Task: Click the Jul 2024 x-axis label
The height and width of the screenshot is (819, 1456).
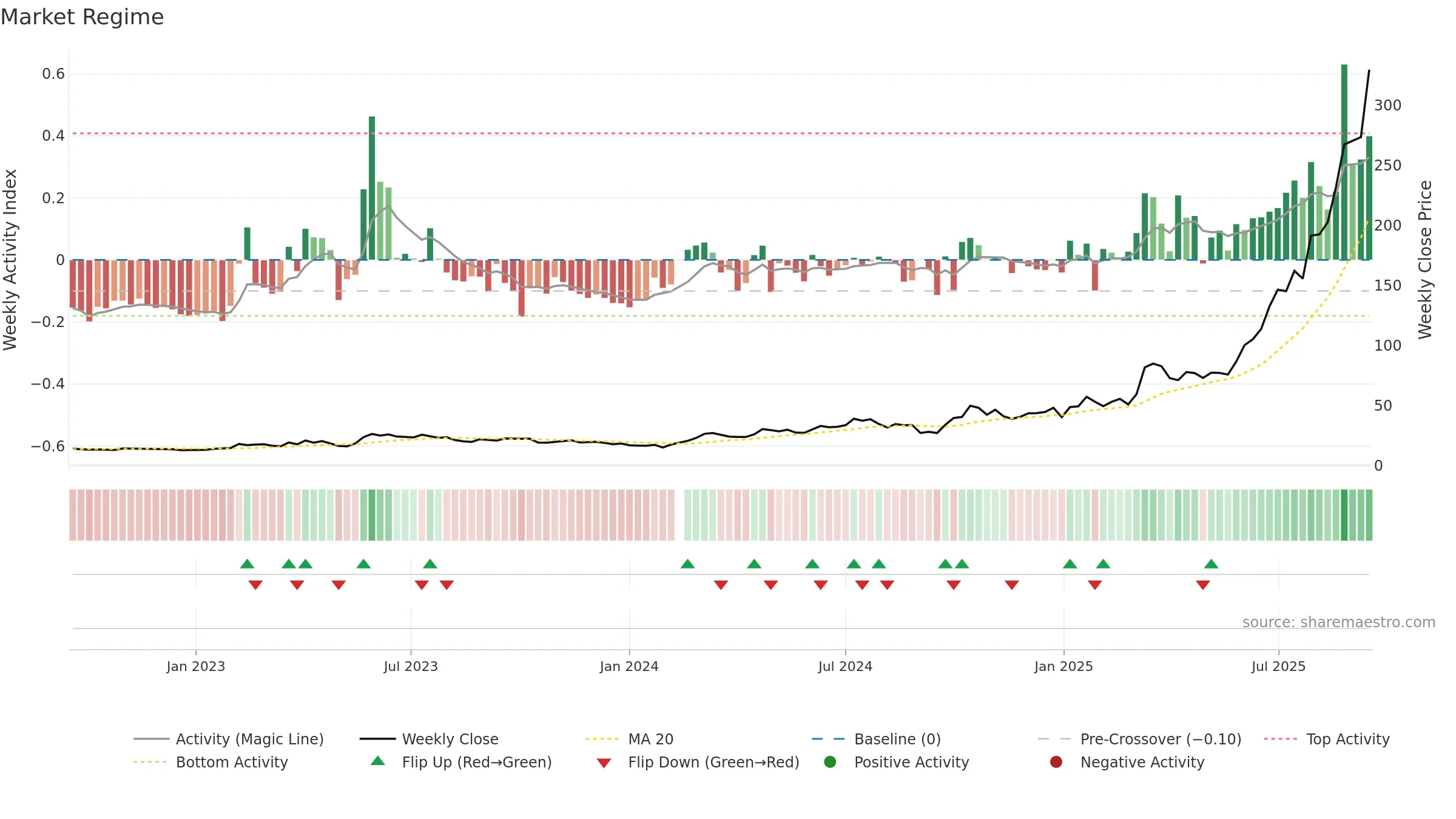Action: coord(845,666)
